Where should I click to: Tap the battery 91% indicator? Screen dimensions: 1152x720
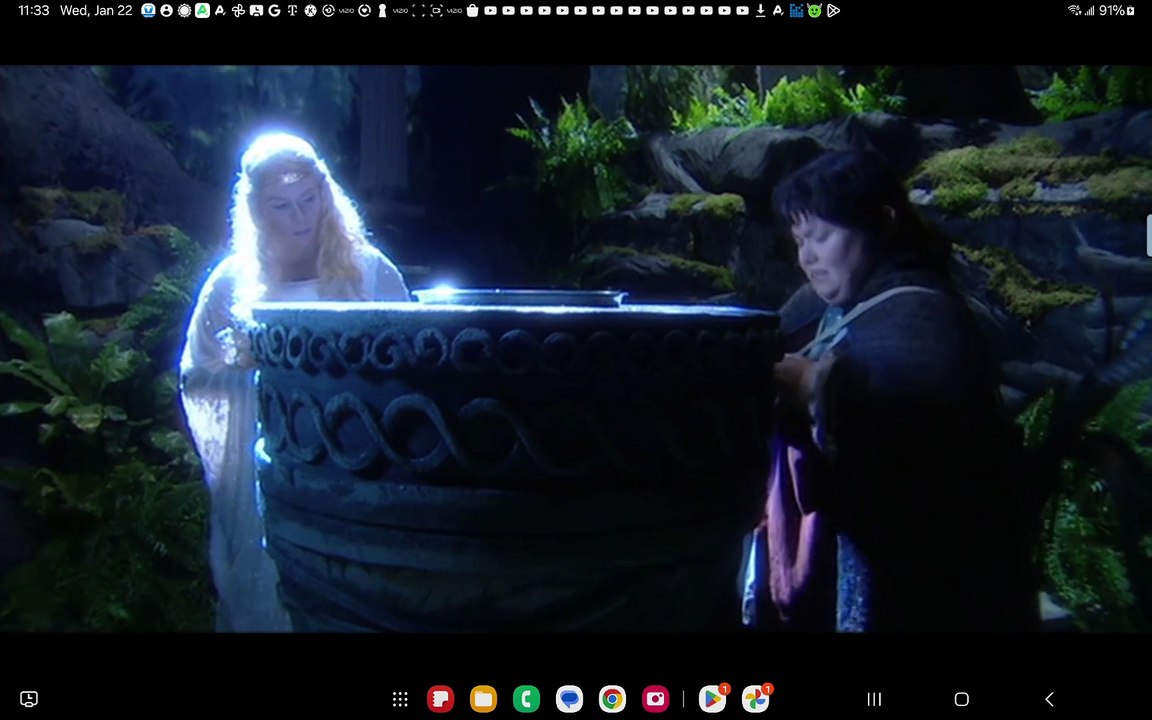point(1117,10)
